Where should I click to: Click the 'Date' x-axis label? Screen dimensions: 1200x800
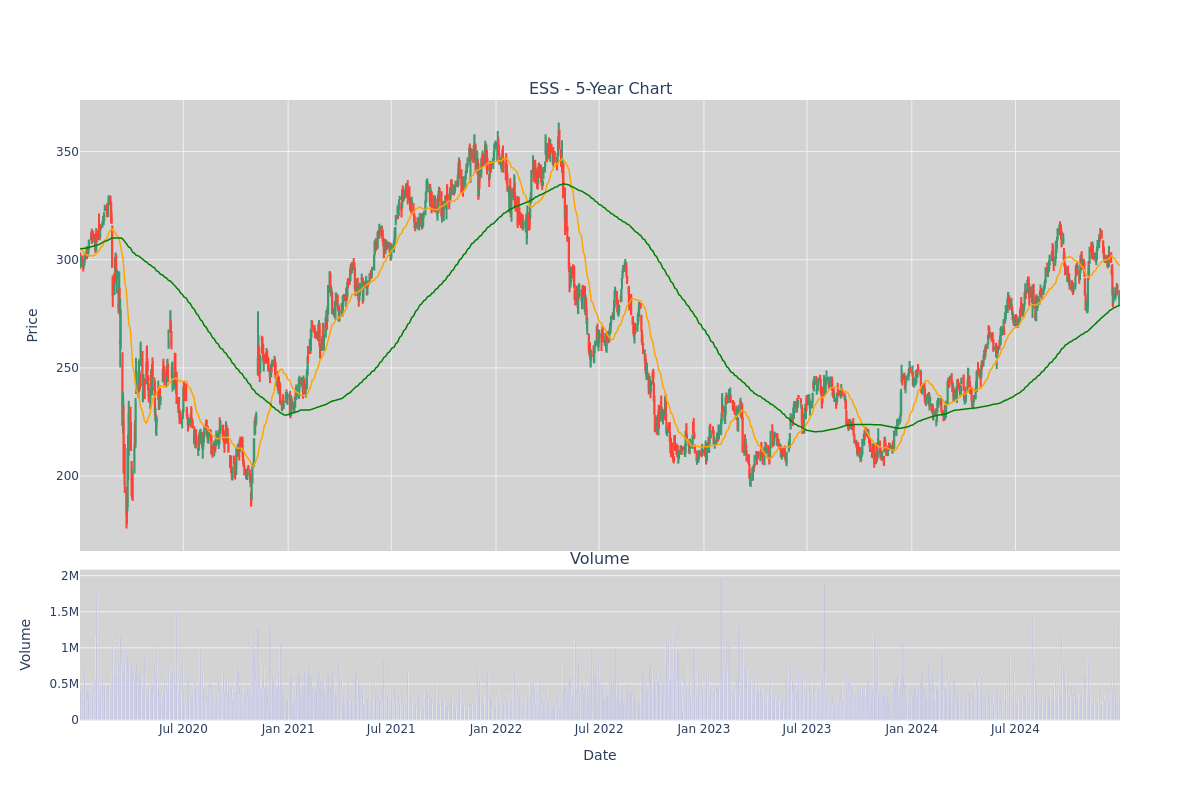(x=600, y=756)
